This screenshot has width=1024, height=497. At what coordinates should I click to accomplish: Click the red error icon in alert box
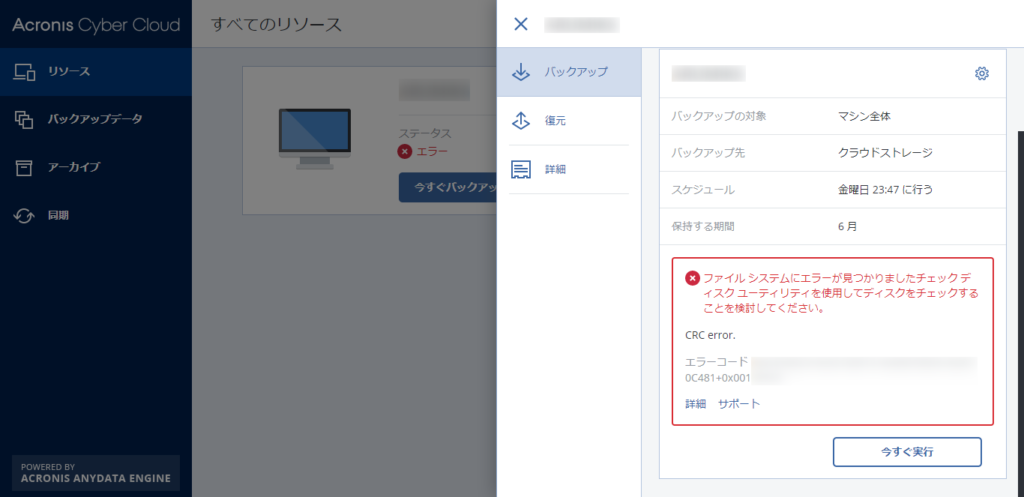click(x=692, y=278)
